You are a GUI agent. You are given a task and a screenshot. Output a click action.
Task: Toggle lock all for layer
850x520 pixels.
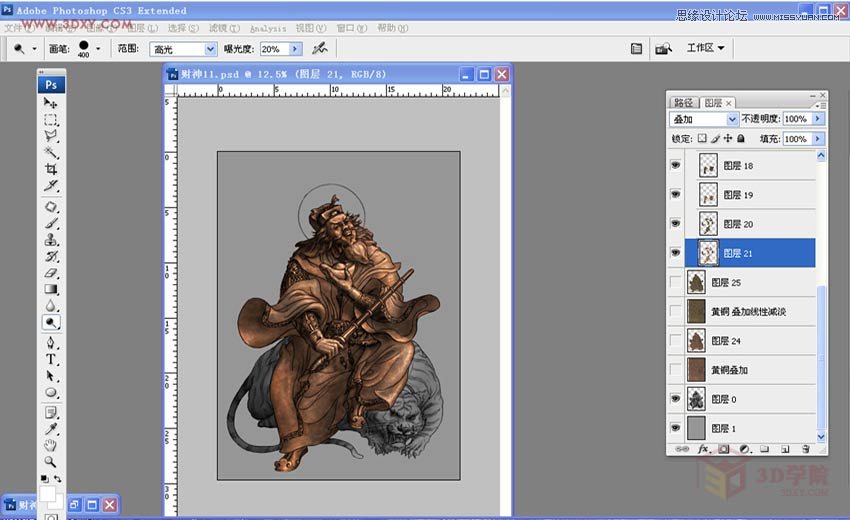(x=741, y=139)
